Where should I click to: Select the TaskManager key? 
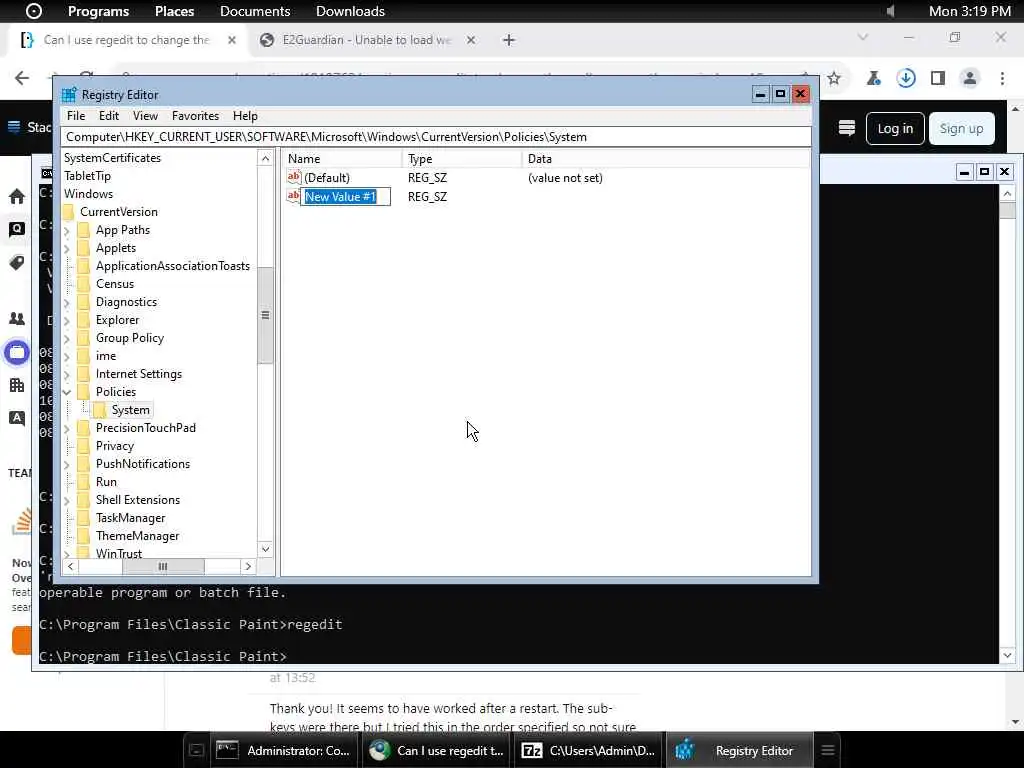[131, 517]
